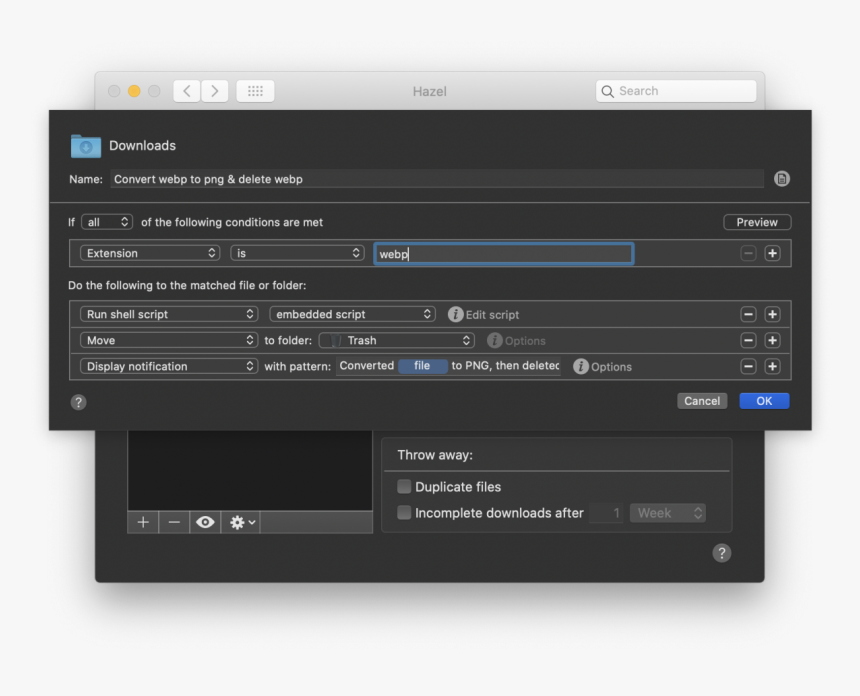Add a condition after the Extension row

tap(772, 253)
